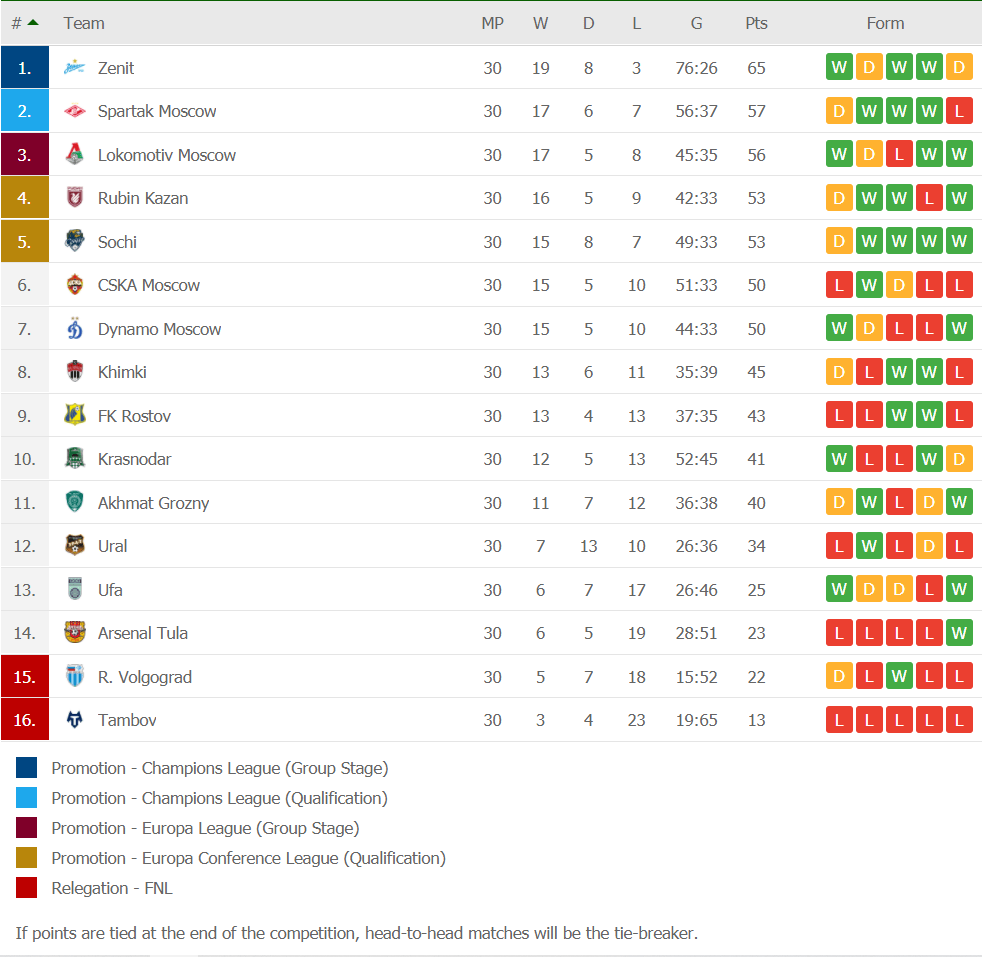The image size is (982, 957).
Task: Select the Zenit club crest
Action: click(75, 67)
